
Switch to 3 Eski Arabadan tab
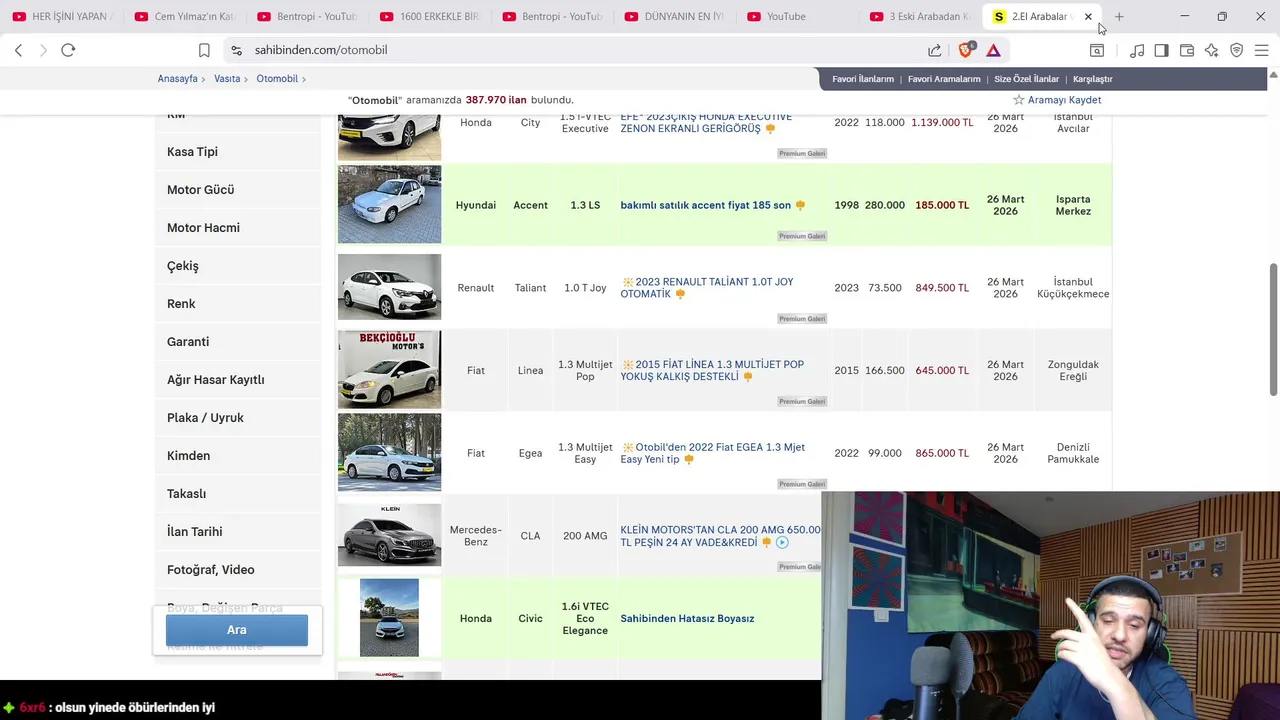[x=920, y=16]
